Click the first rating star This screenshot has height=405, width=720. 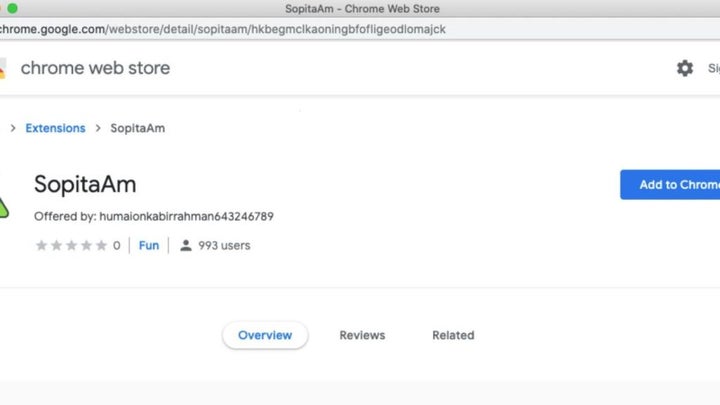point(41,245)
